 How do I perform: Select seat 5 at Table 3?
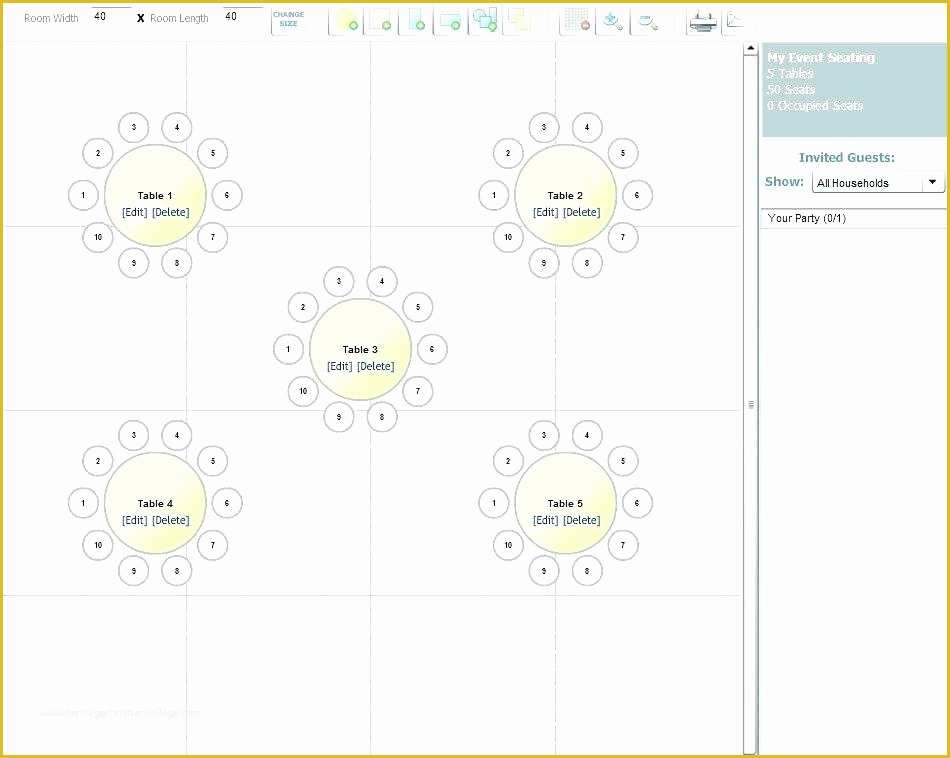[x=417, y=307]
